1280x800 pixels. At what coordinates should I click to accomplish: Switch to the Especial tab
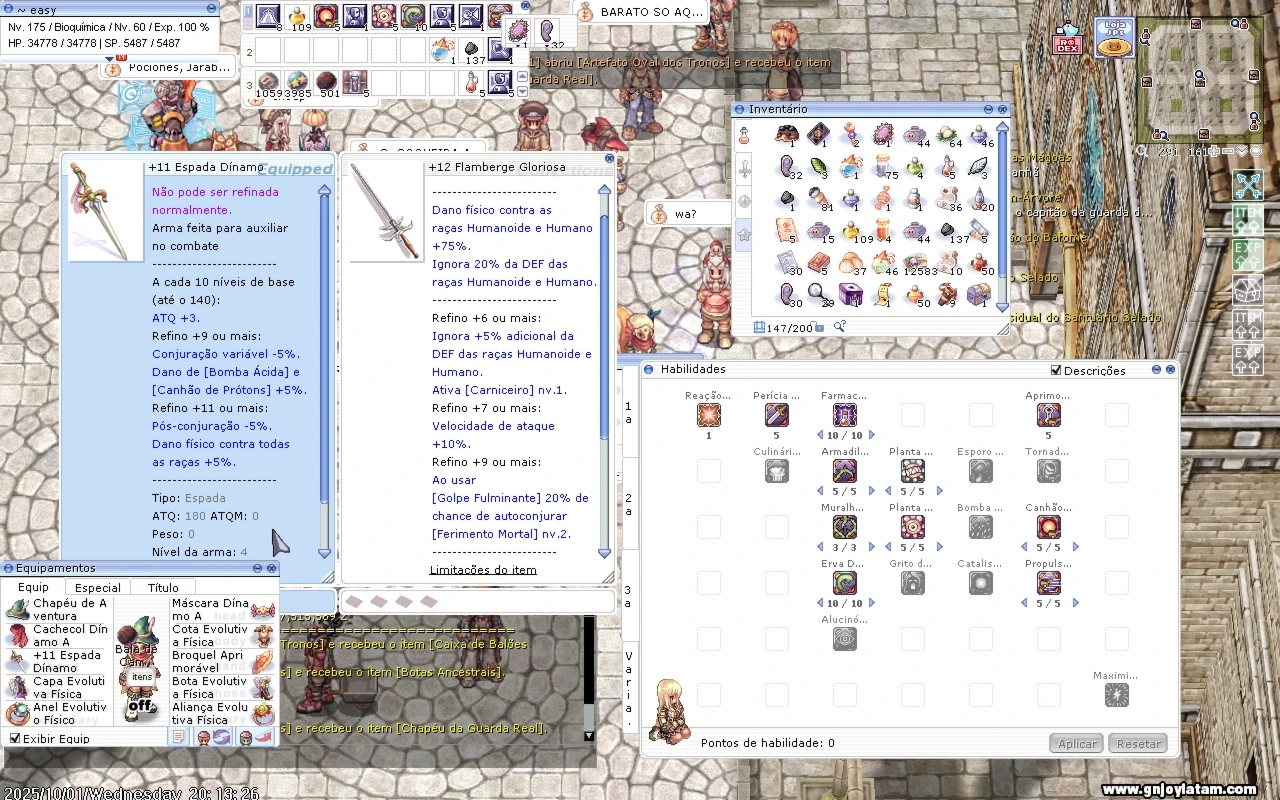pos(98,588)
